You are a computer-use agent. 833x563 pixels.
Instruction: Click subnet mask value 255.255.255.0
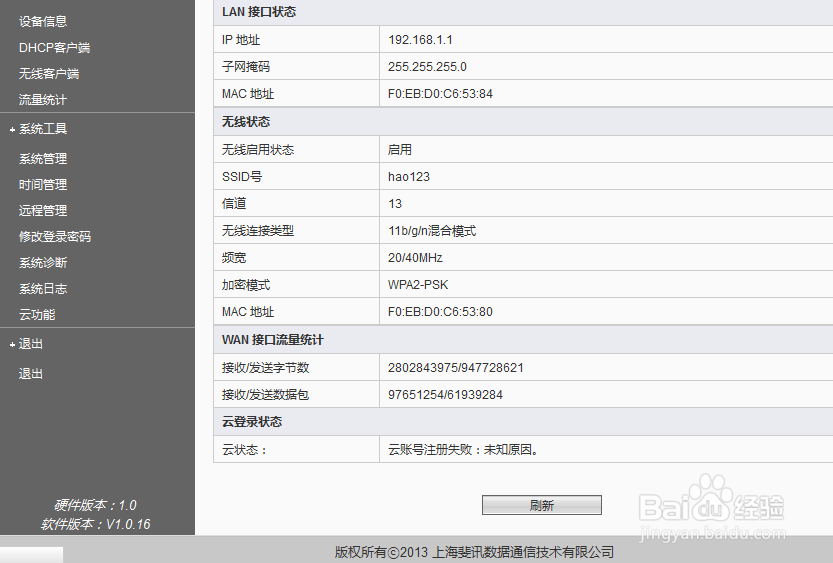[427, 67]
